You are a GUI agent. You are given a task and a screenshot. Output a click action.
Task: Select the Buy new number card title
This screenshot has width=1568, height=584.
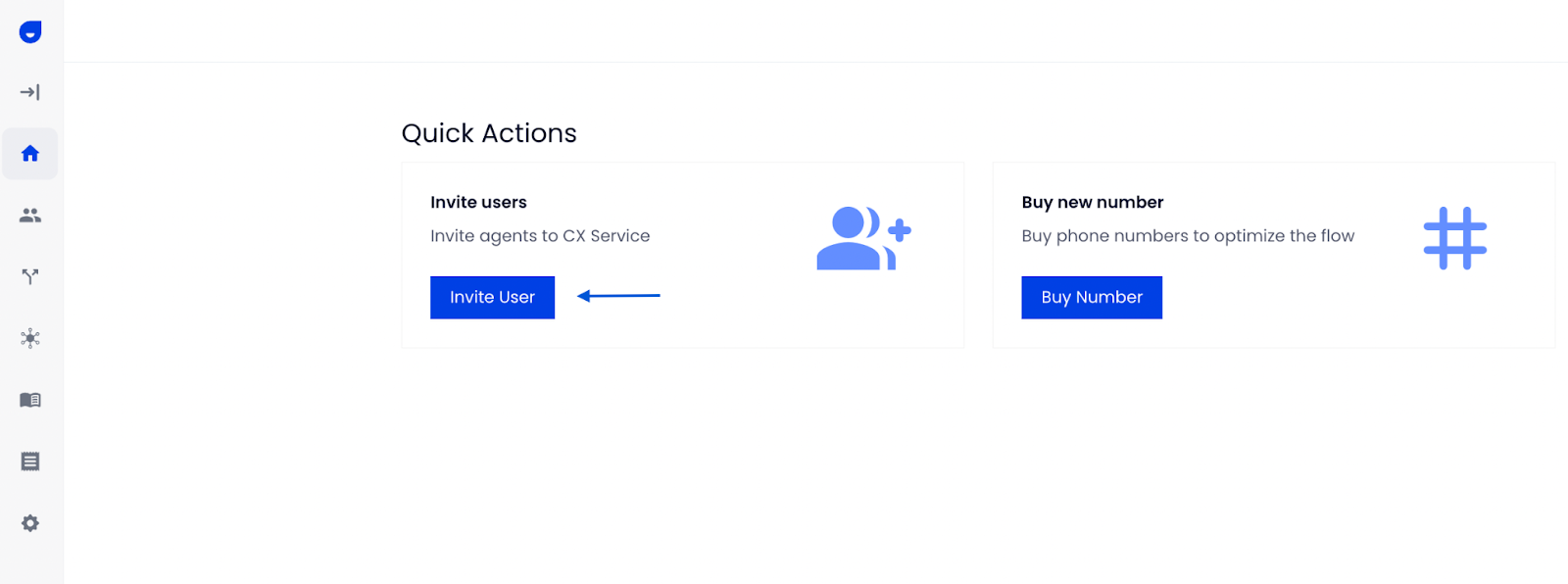click(x=1093, y=202)
